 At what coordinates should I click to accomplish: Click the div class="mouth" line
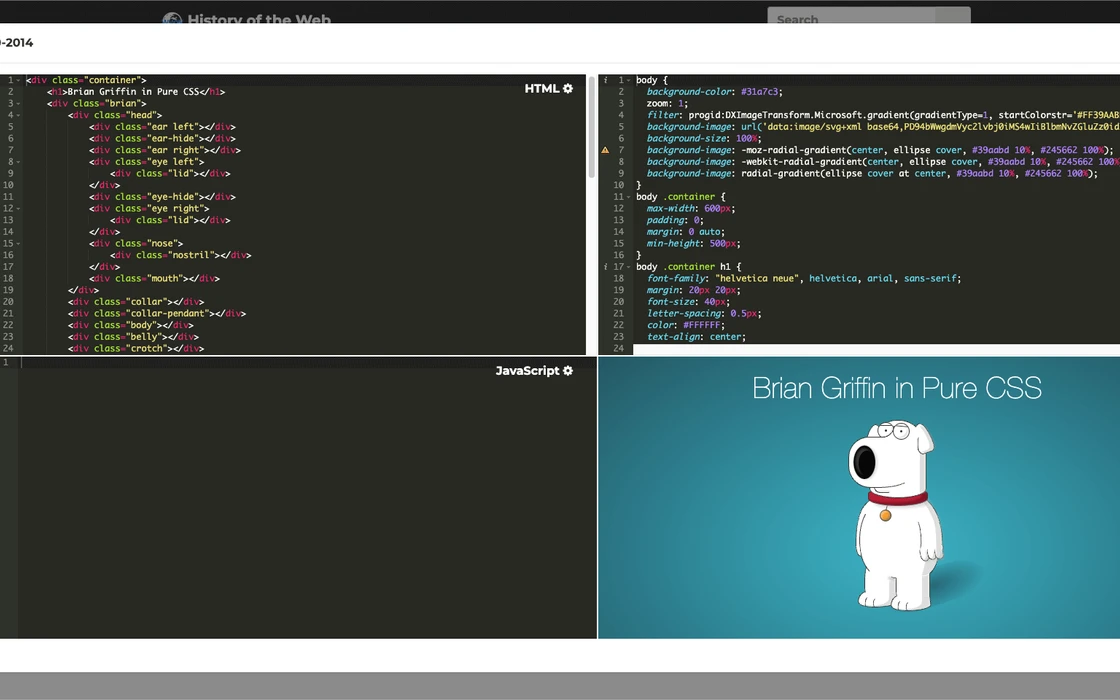[x=154, y=279]
